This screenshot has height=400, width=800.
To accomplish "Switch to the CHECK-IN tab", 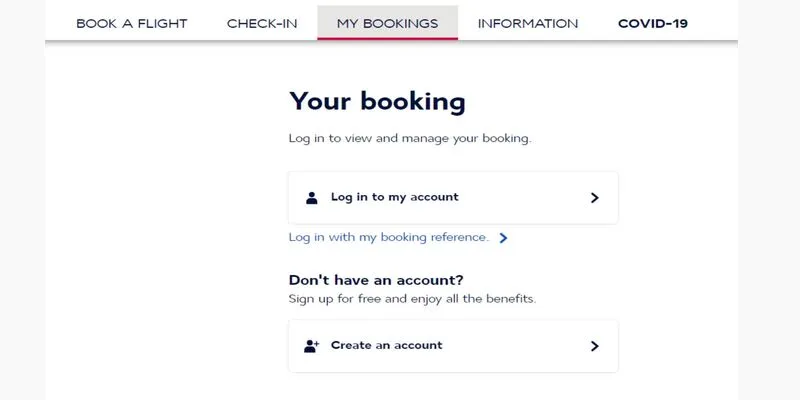I will click(262, 23).
